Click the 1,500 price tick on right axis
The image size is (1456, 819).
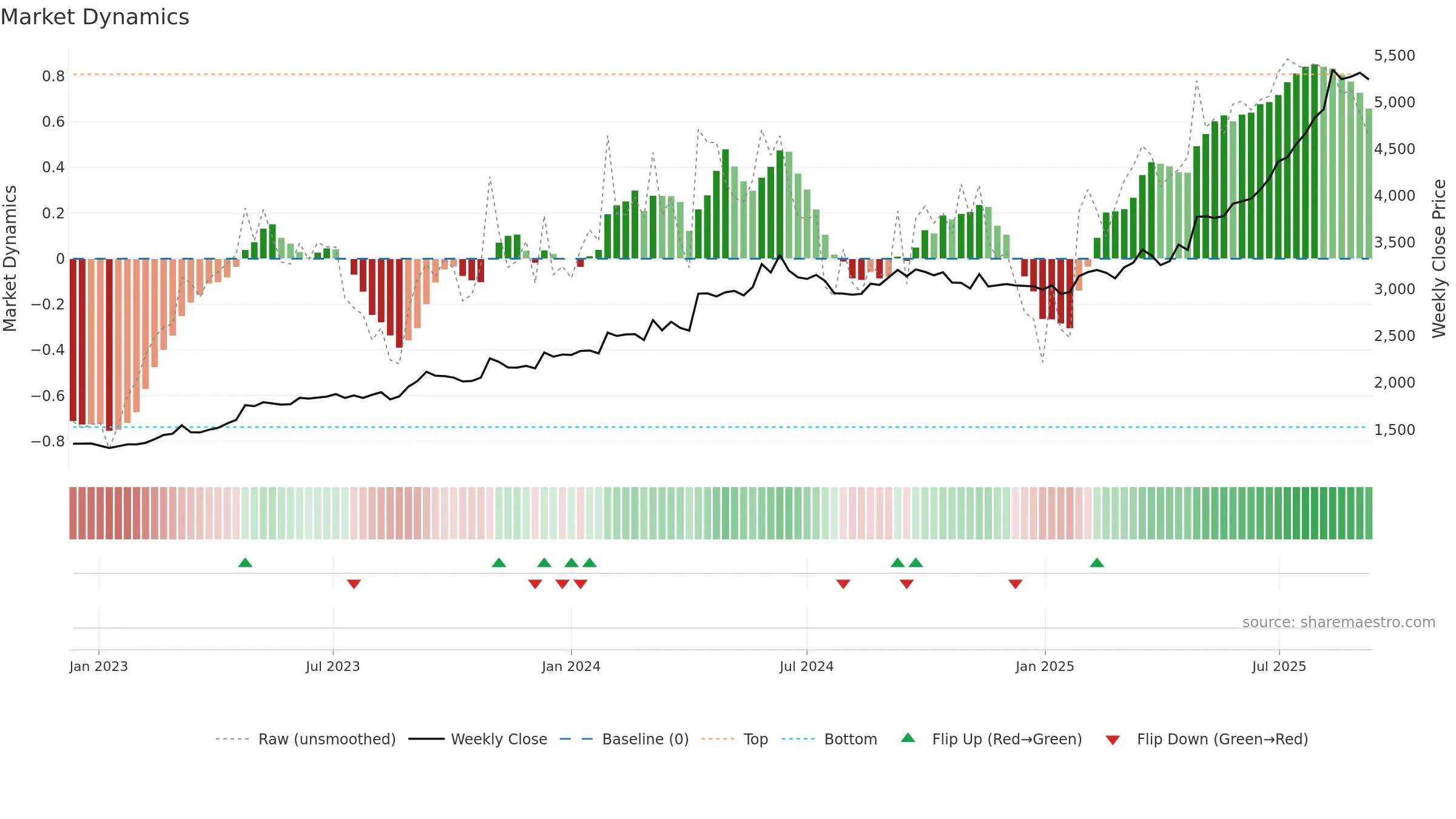[x=1395, y=430]
